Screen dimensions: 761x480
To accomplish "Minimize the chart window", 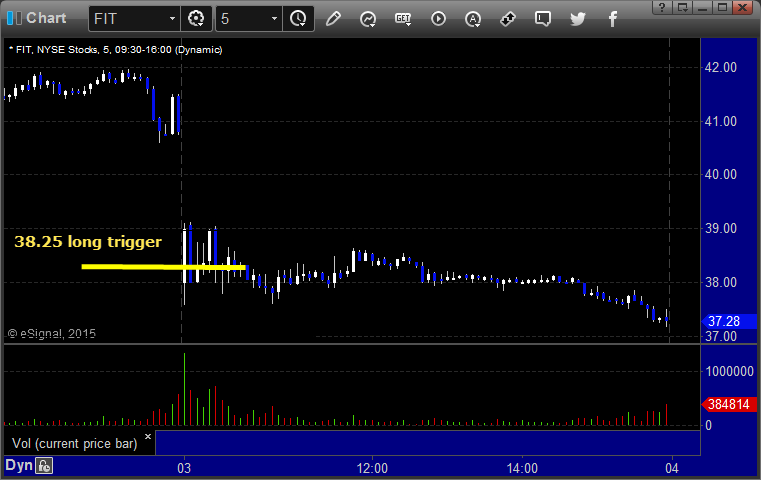I will (x=703, y=7).
